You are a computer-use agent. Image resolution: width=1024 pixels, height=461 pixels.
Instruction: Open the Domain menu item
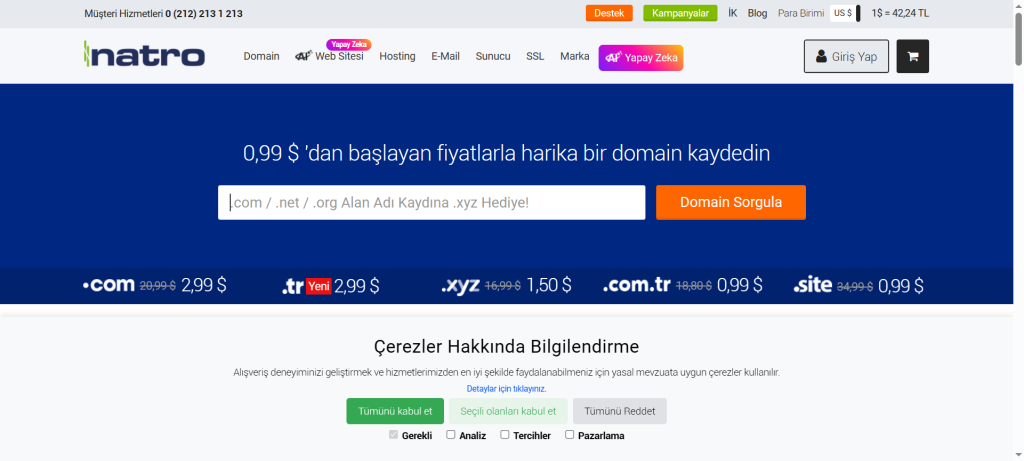tap(261, 56)
